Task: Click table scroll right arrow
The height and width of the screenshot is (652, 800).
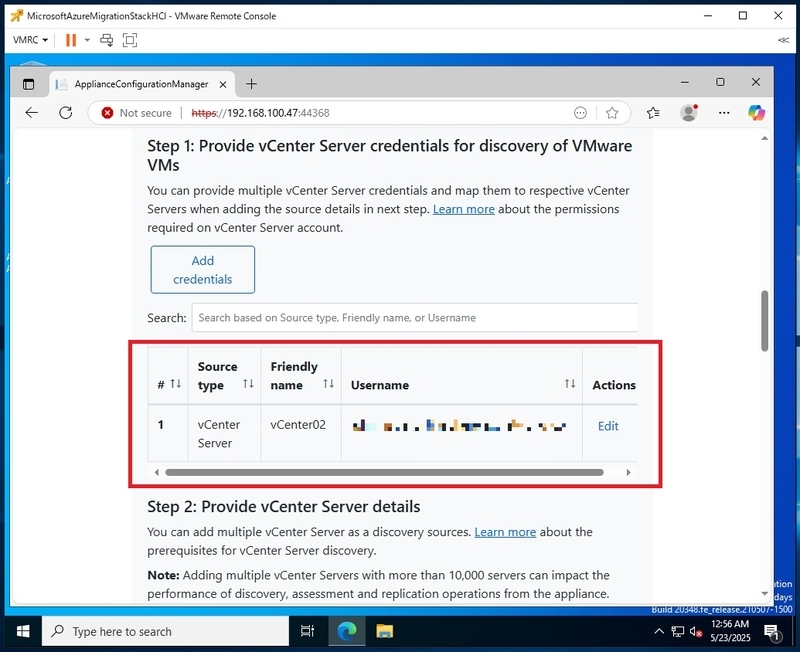Action: pos(629,472)
